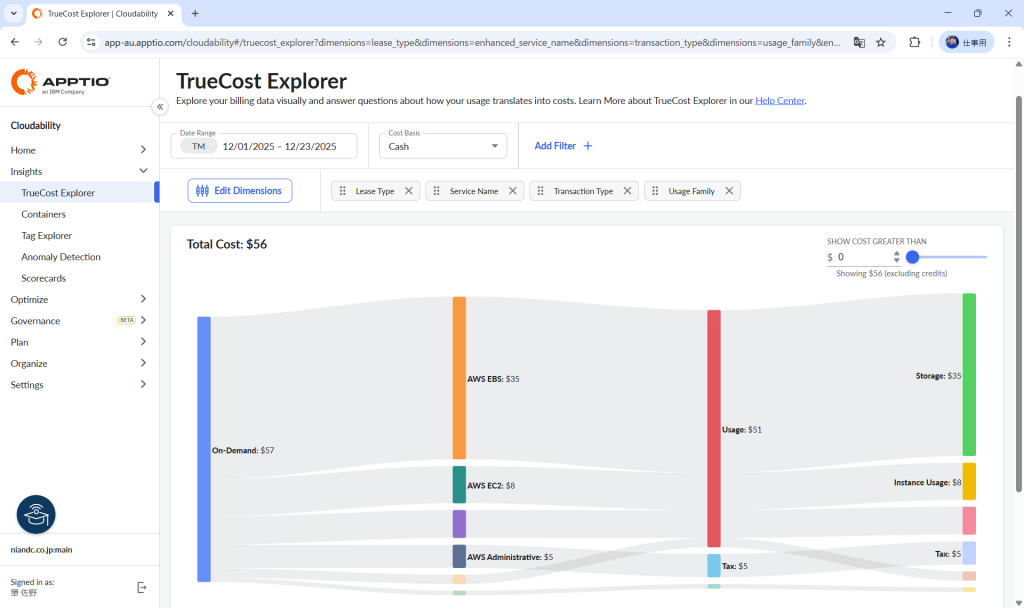Click the cost threshold slider handle
Screen dimensions: 1024x608
[913, 257]
